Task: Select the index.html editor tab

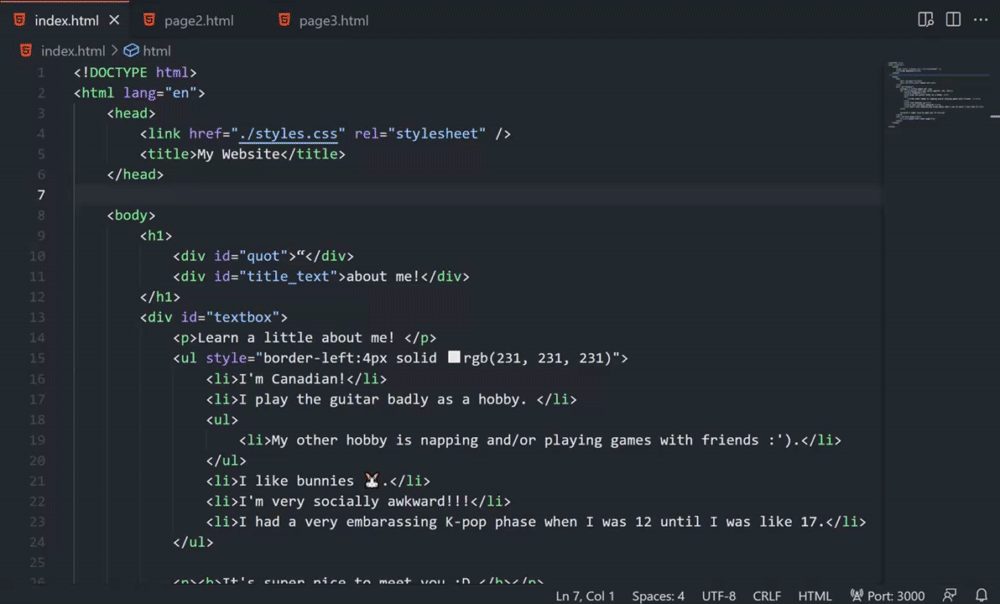Action: [x=66, y=20]
